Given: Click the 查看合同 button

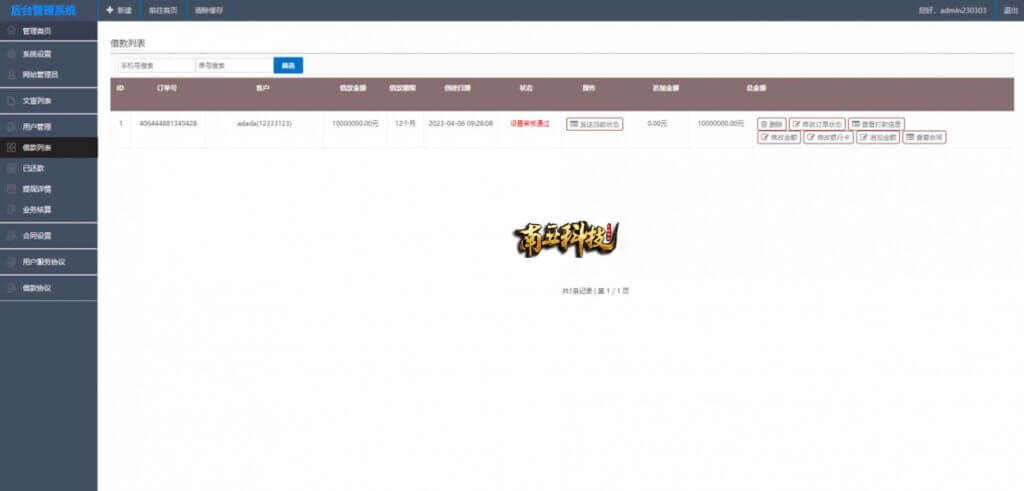Looking at the screenshot, I should coord(924,137).
